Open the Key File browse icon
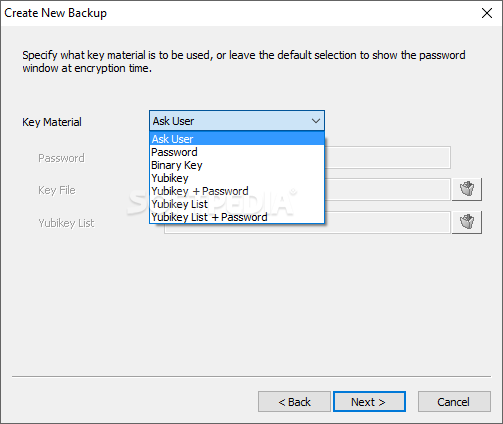This screenshot has height=424, width=503. tap(467, 189)
